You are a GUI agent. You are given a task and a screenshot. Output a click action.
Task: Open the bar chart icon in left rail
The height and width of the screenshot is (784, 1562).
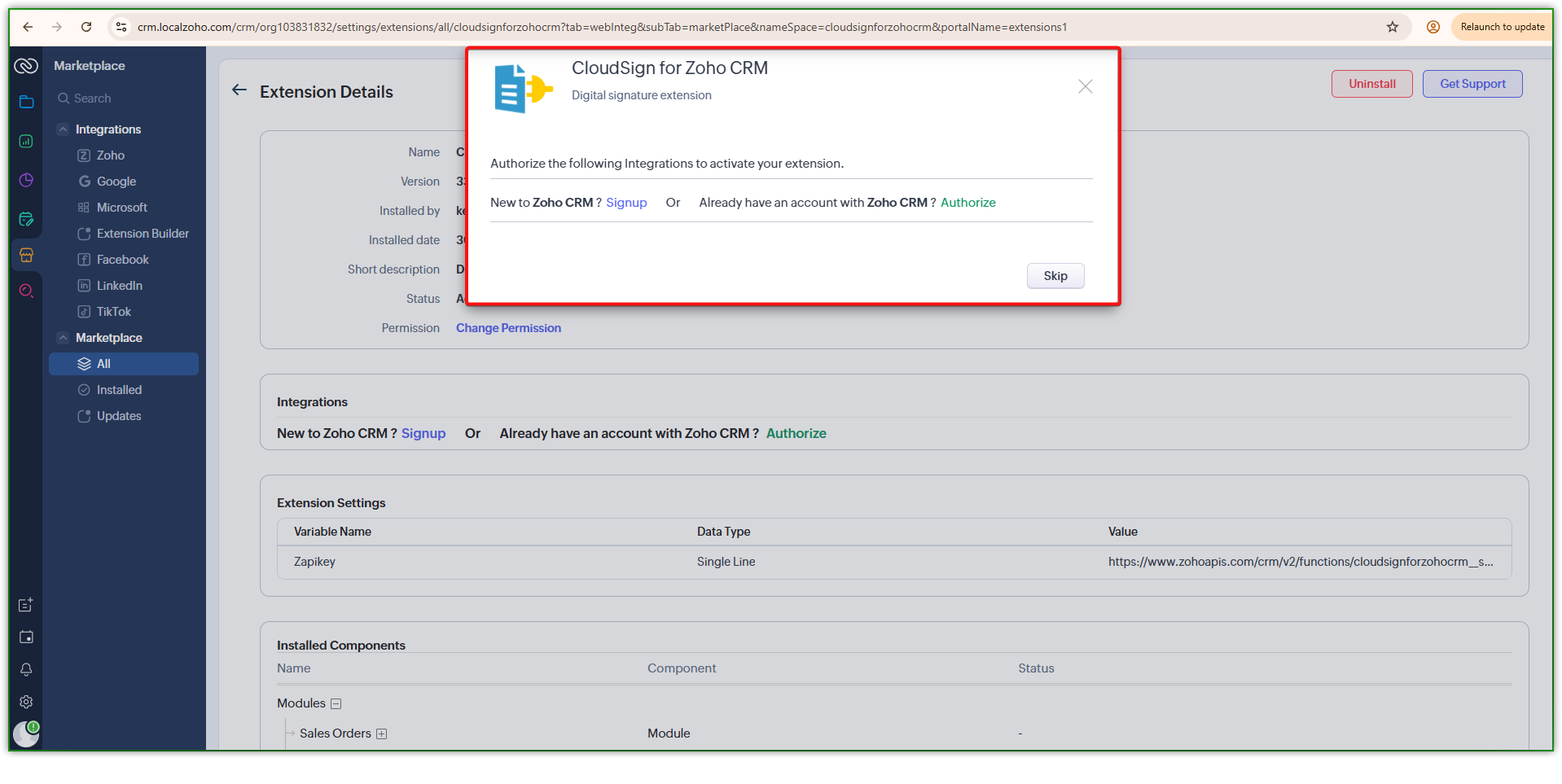point(26,141)
